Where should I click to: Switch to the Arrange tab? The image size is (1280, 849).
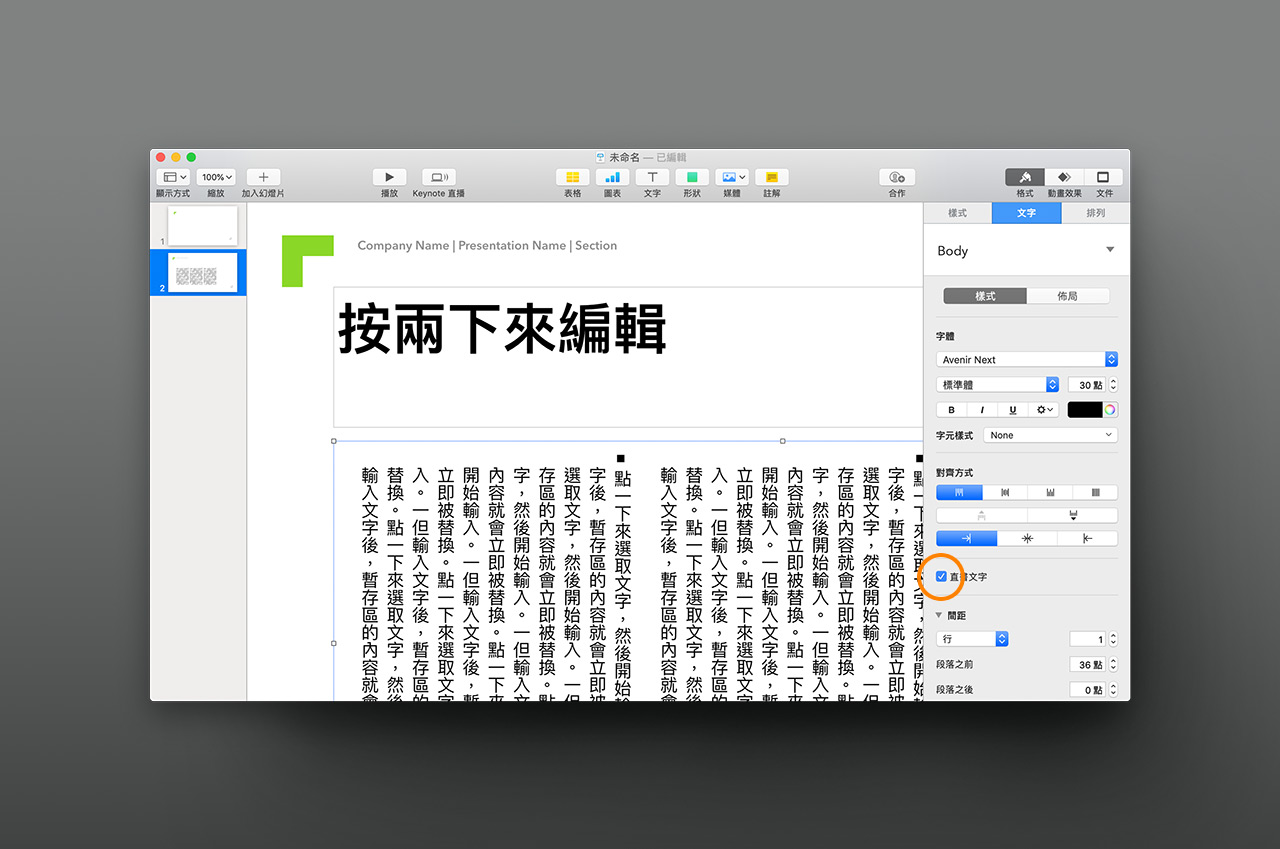1095,213
